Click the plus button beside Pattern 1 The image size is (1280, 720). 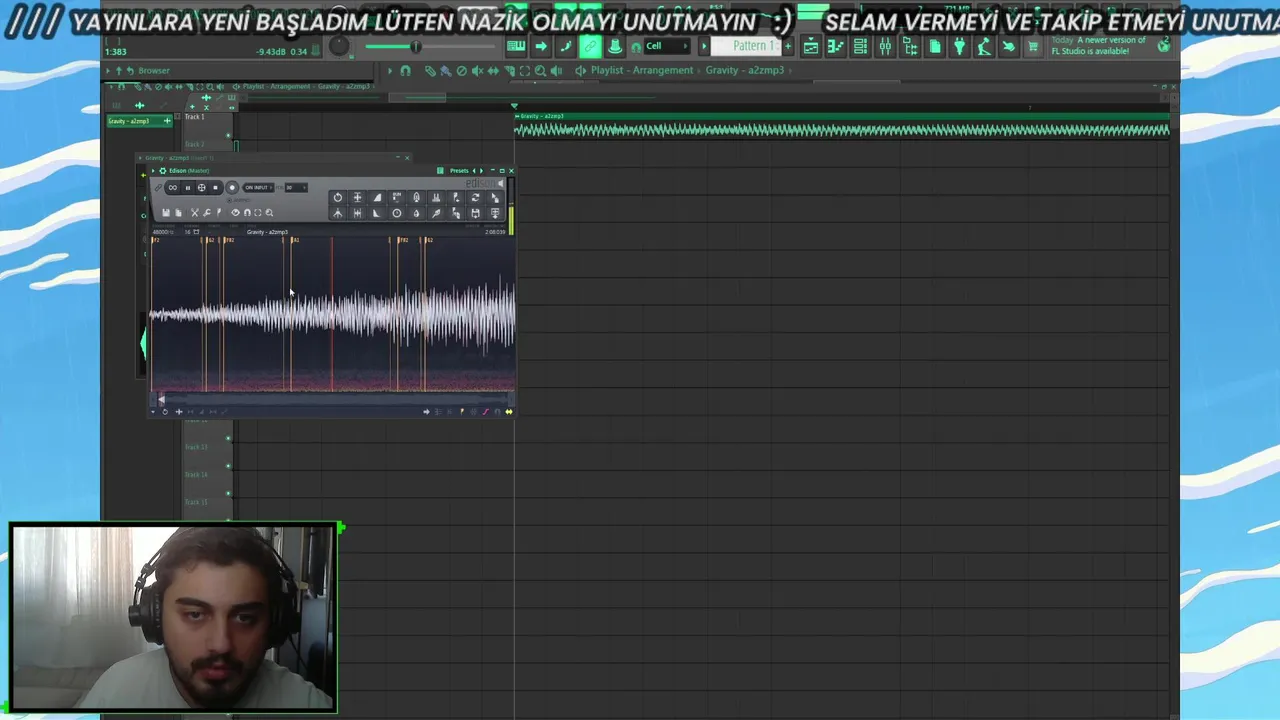[x=787, y=46]
